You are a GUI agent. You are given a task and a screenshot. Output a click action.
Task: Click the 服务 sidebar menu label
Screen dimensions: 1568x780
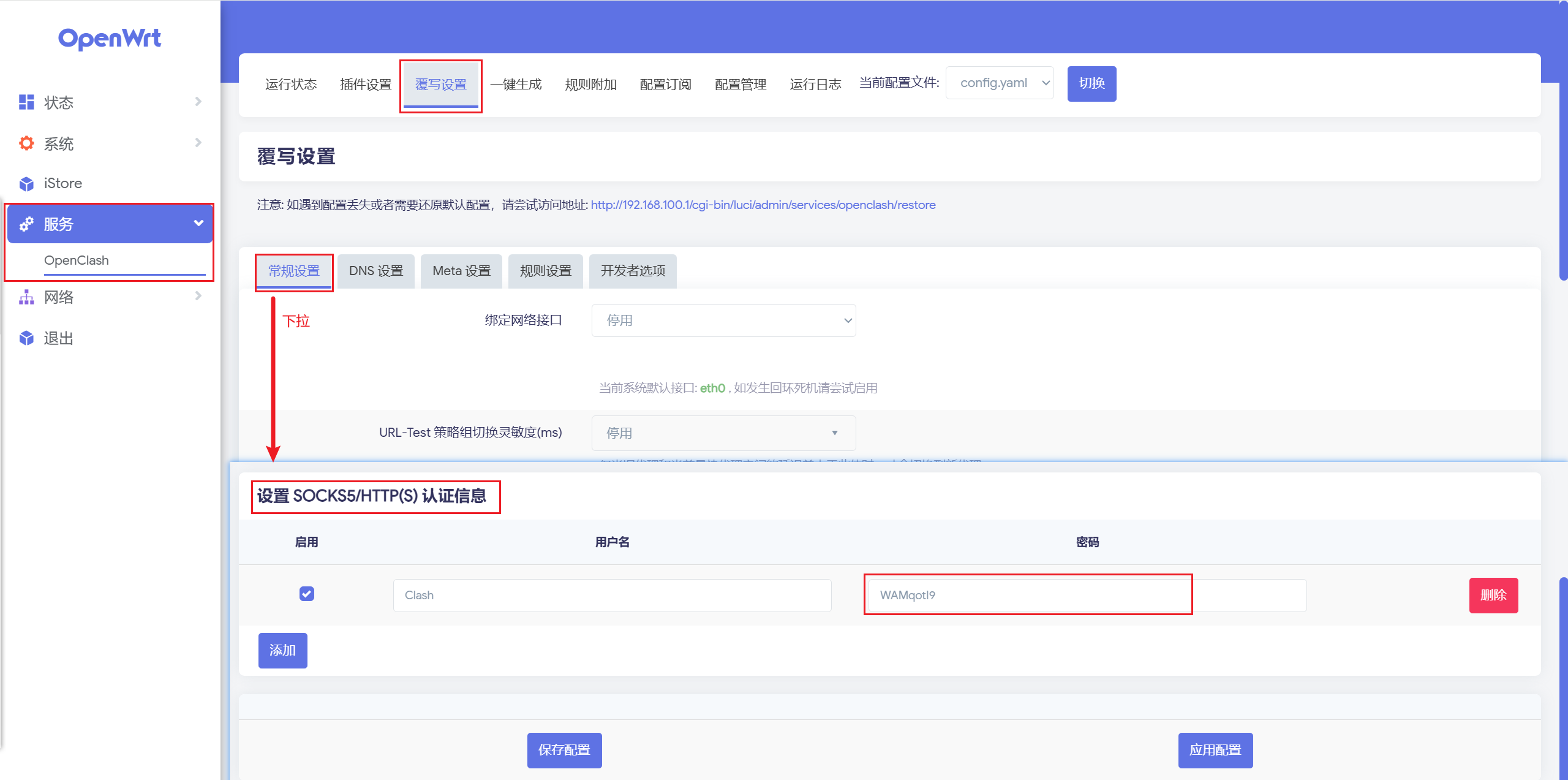pos(59,224)
